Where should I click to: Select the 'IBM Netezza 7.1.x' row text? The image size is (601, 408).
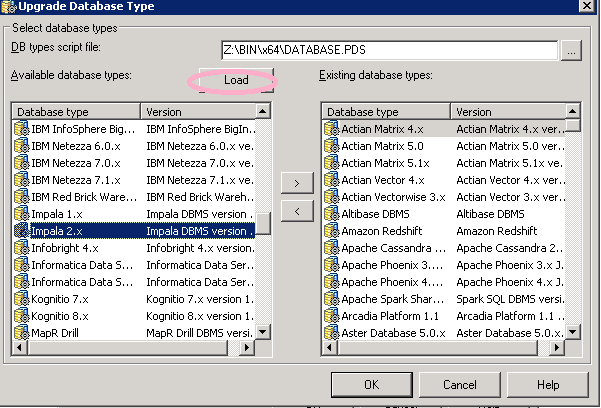(x=76, y=180)
